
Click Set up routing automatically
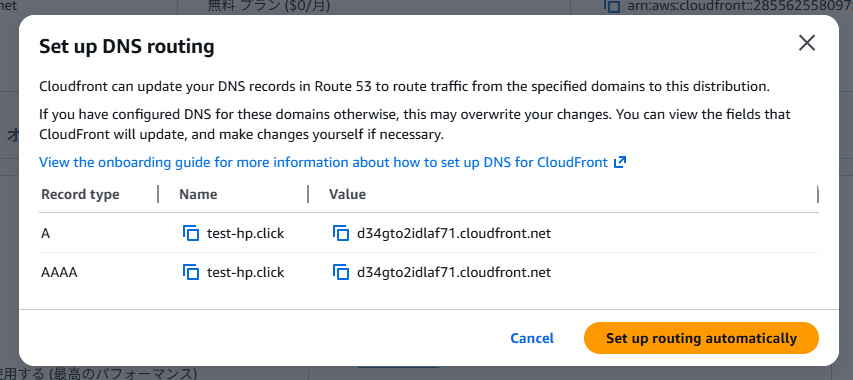point(701,338)
